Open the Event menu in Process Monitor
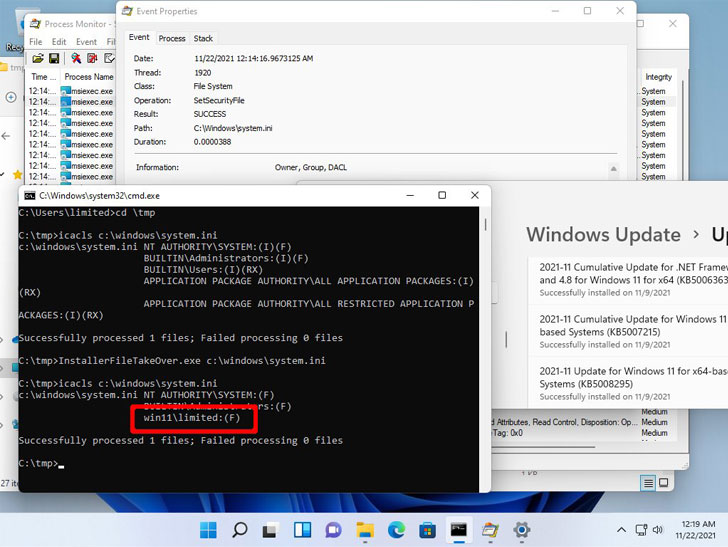 (87, 42)
